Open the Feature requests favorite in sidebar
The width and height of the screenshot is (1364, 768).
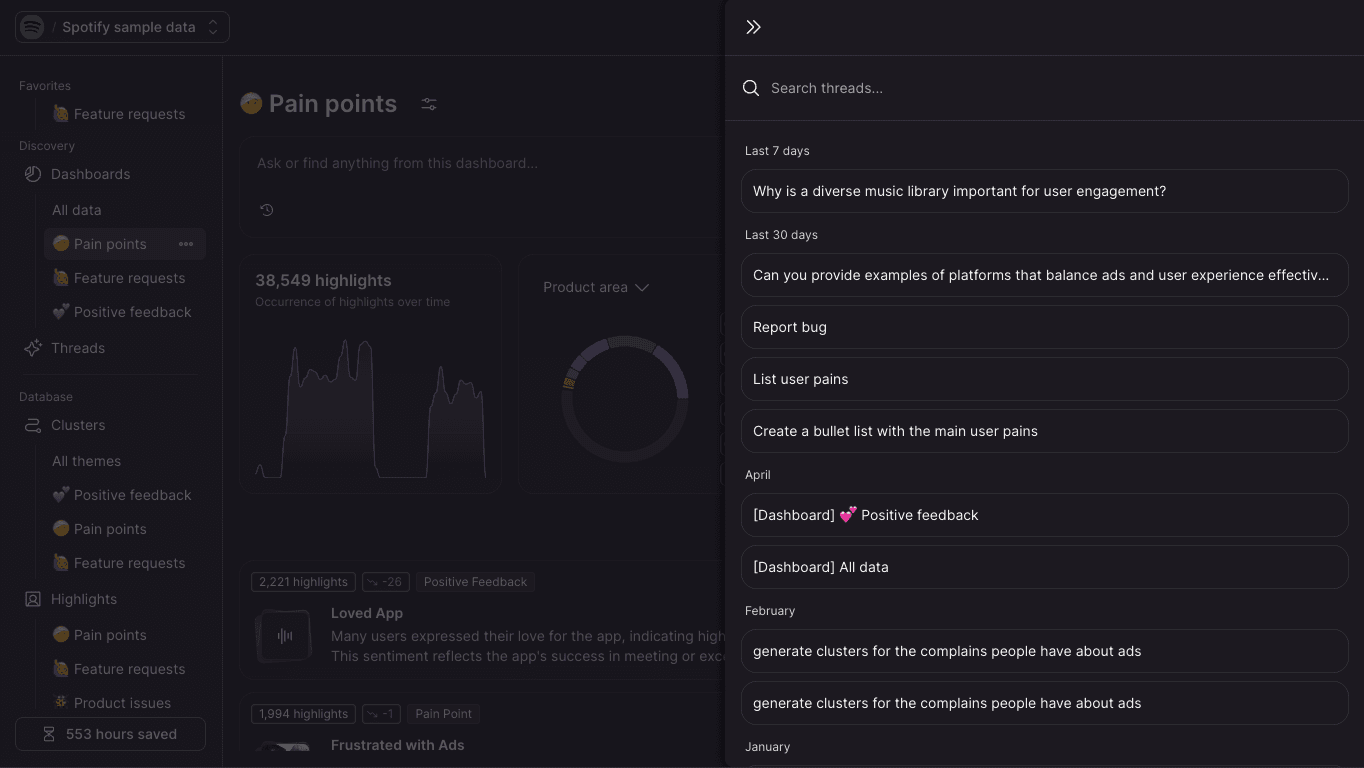click(x=118, y=114)
